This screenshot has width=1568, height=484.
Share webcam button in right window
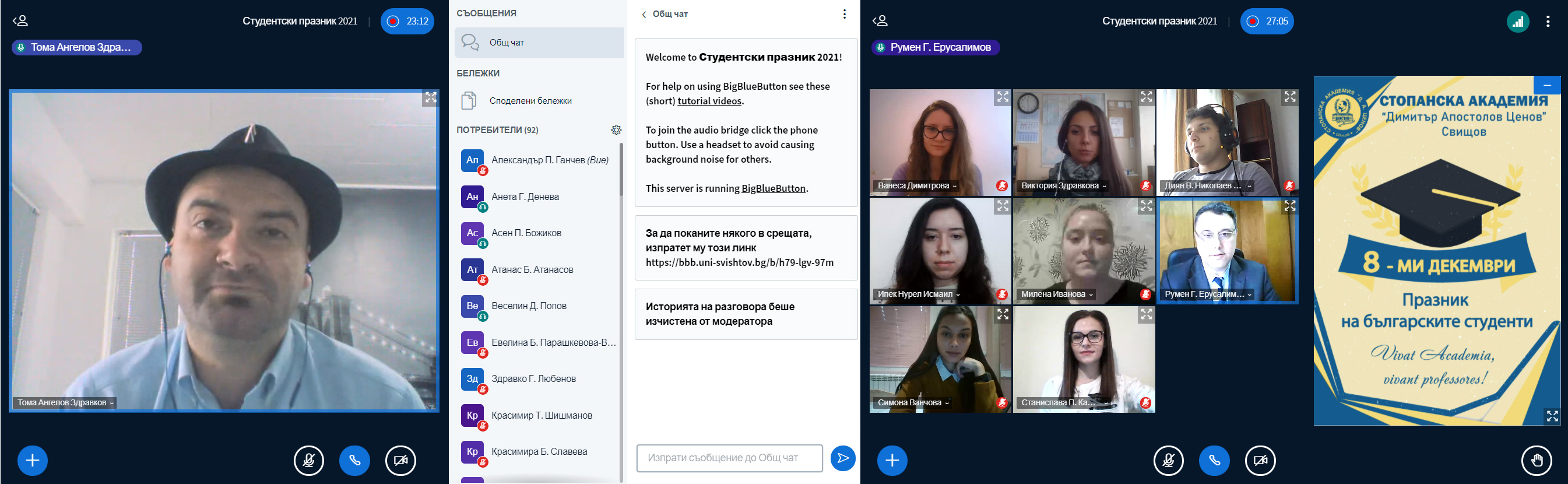point(1260,460)
